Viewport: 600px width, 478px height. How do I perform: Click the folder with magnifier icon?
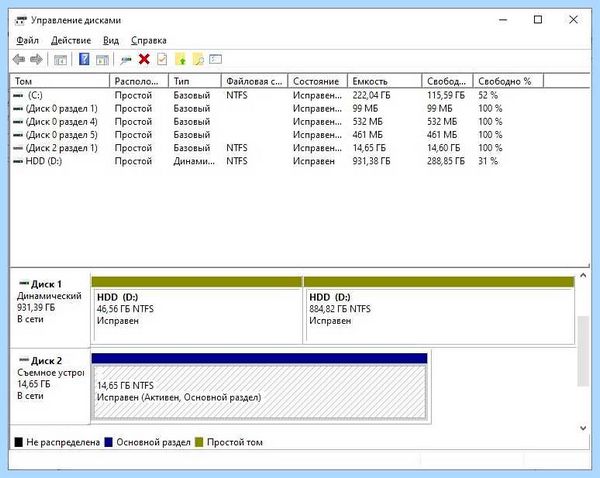click(x=198, y=59)
